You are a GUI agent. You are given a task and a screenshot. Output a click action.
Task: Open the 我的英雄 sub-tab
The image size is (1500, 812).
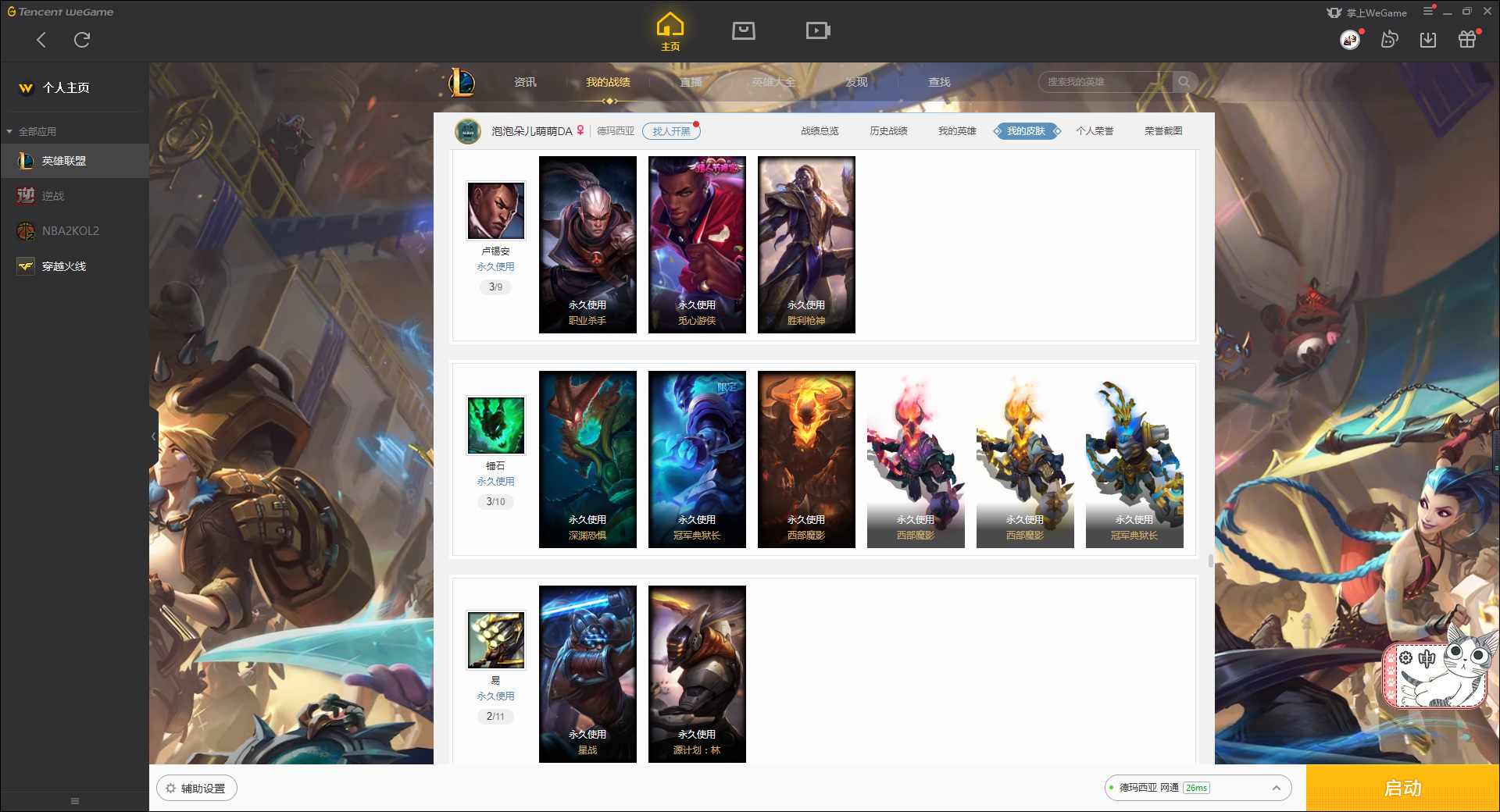click(957, 131)
